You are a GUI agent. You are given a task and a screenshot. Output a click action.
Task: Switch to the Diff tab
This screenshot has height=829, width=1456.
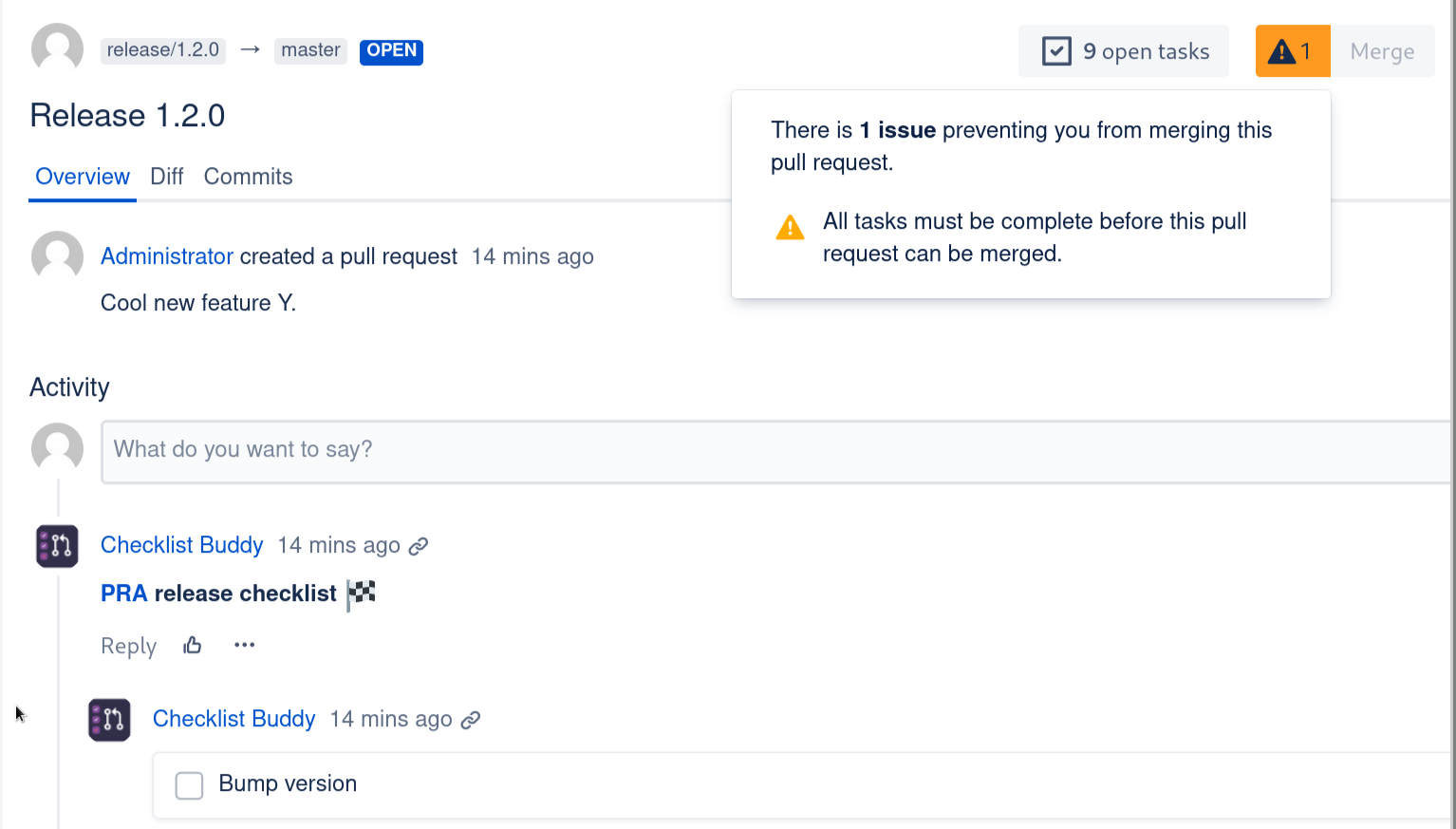point(166,177)
